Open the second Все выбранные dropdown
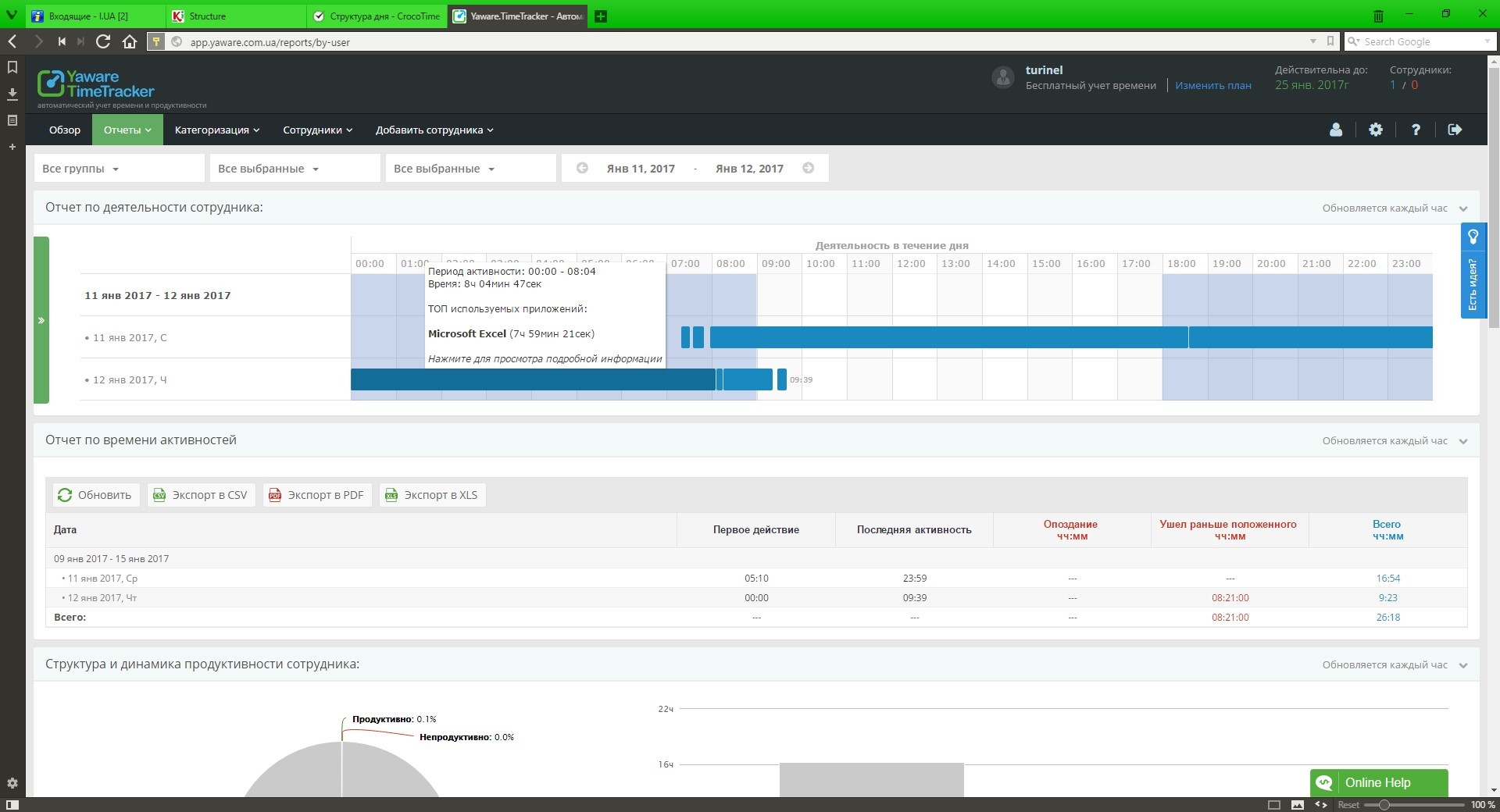 point(470,168)
